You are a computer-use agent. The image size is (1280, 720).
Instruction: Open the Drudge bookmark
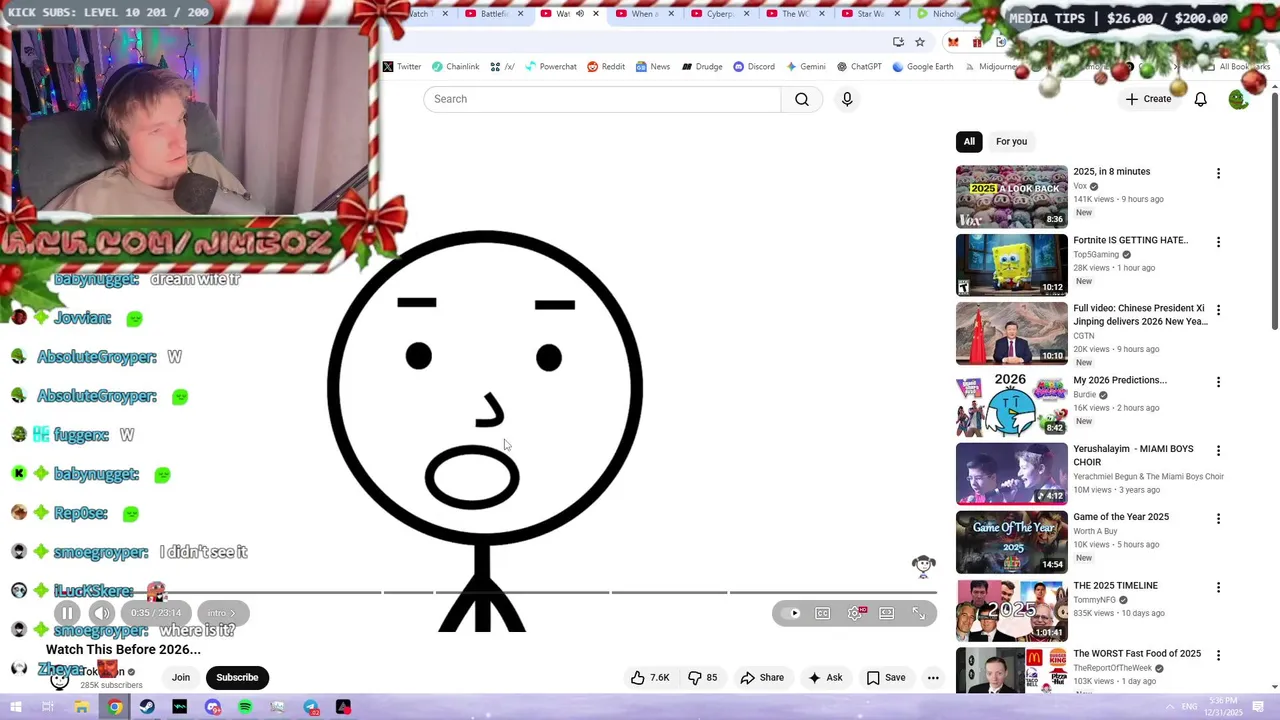point(702,67)
